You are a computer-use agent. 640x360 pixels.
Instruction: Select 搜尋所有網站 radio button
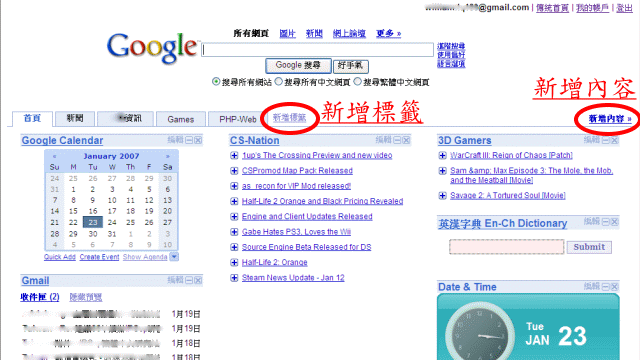(x=216, y=82)
